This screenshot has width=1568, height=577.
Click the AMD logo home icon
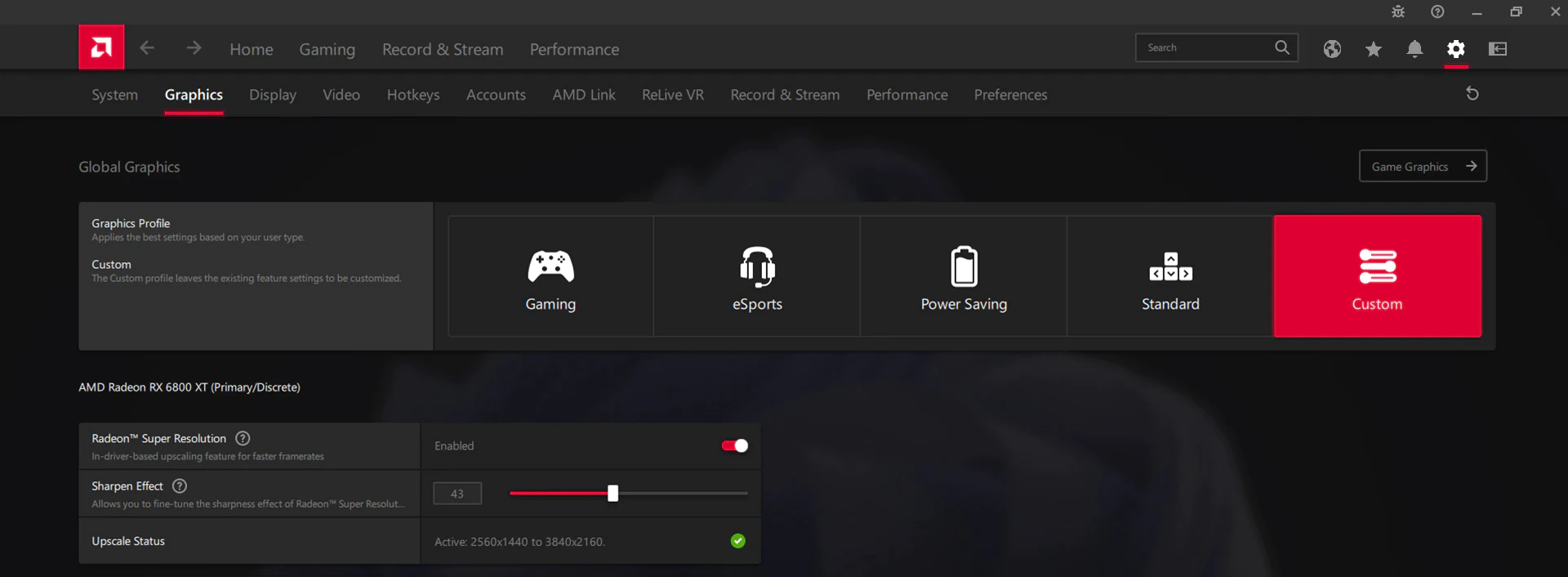click(x=101, y=47)
